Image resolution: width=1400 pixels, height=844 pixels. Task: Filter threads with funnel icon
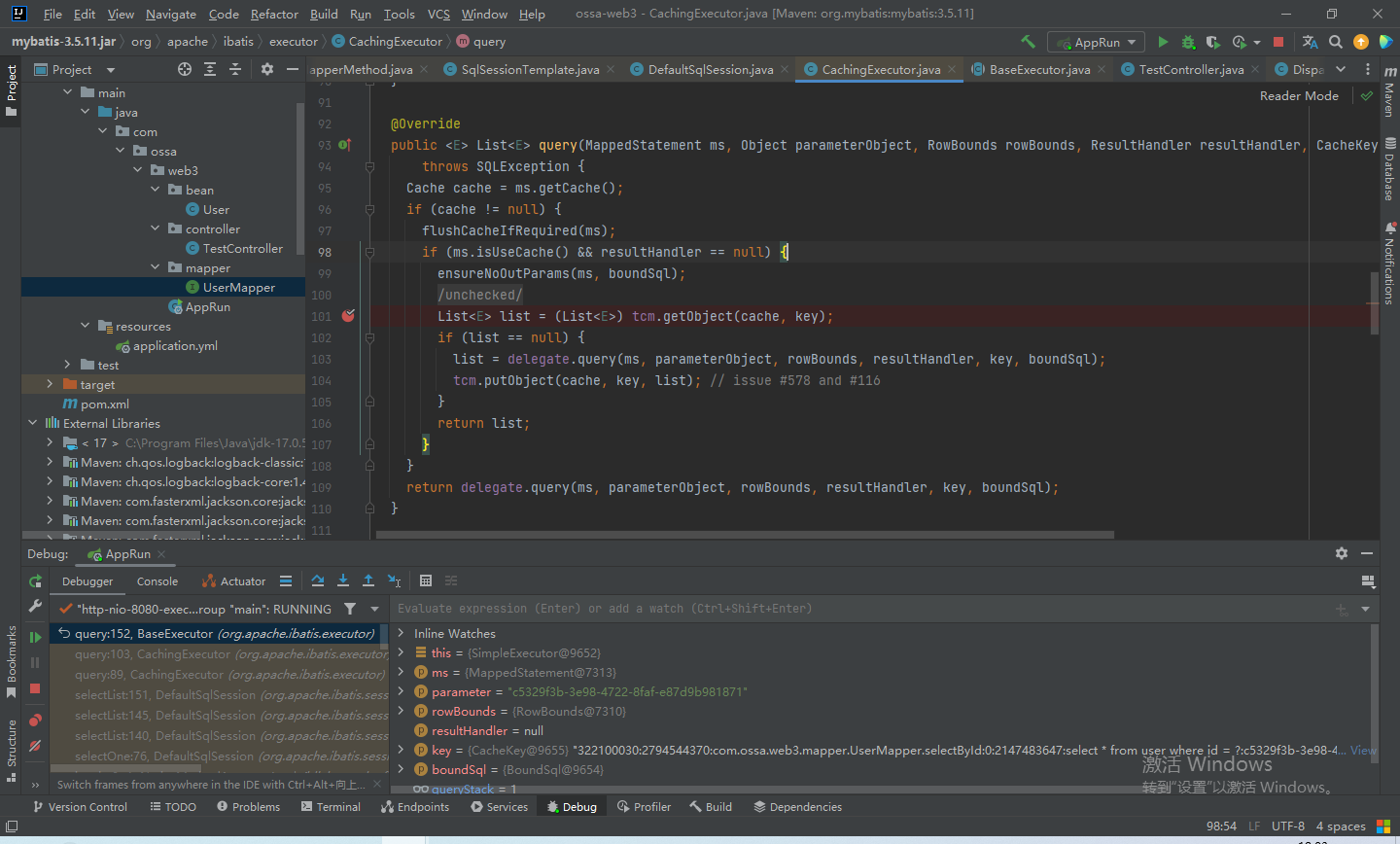click(x=350, y=609)
